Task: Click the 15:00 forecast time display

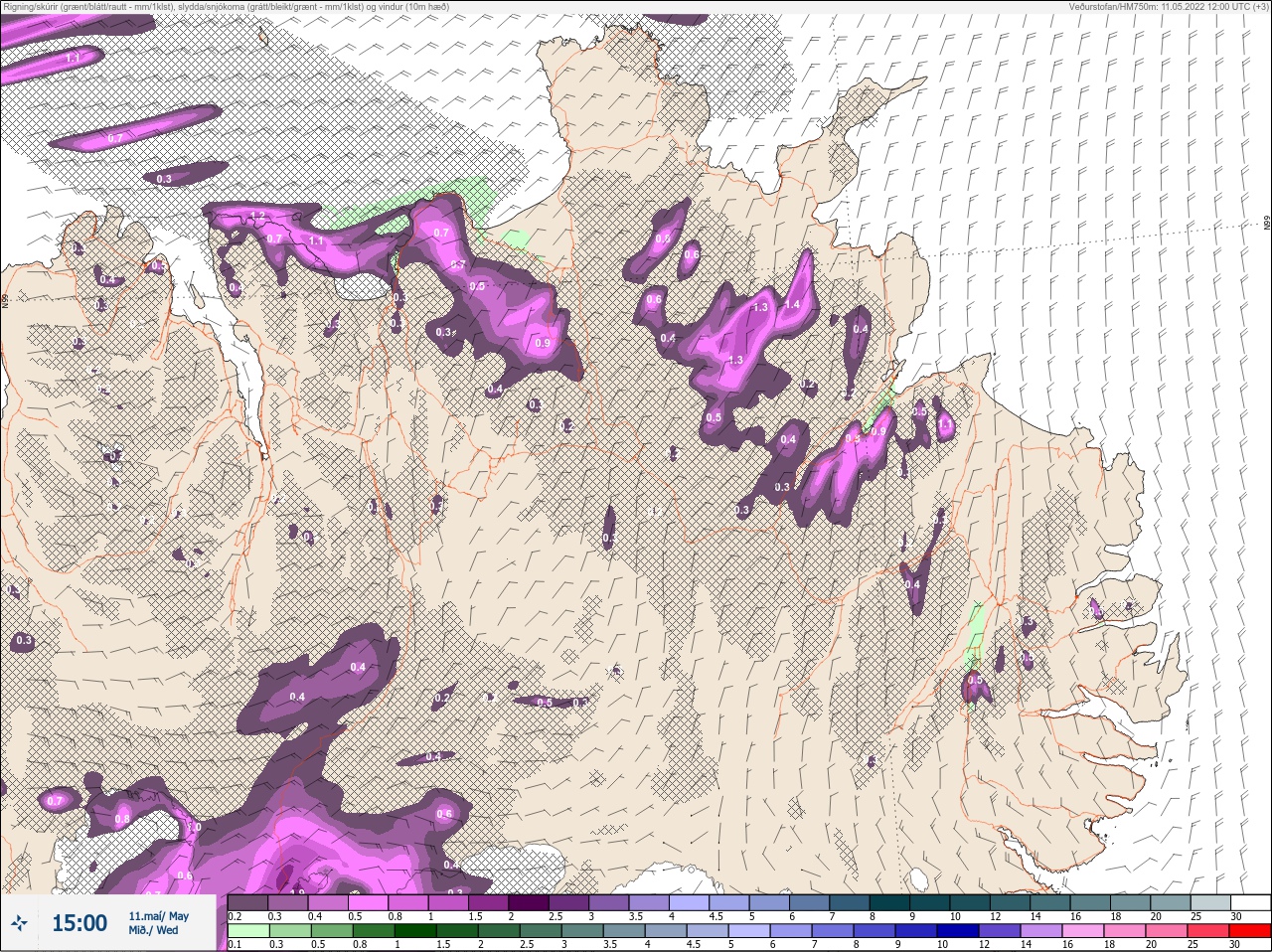Action: pos(79,923)
